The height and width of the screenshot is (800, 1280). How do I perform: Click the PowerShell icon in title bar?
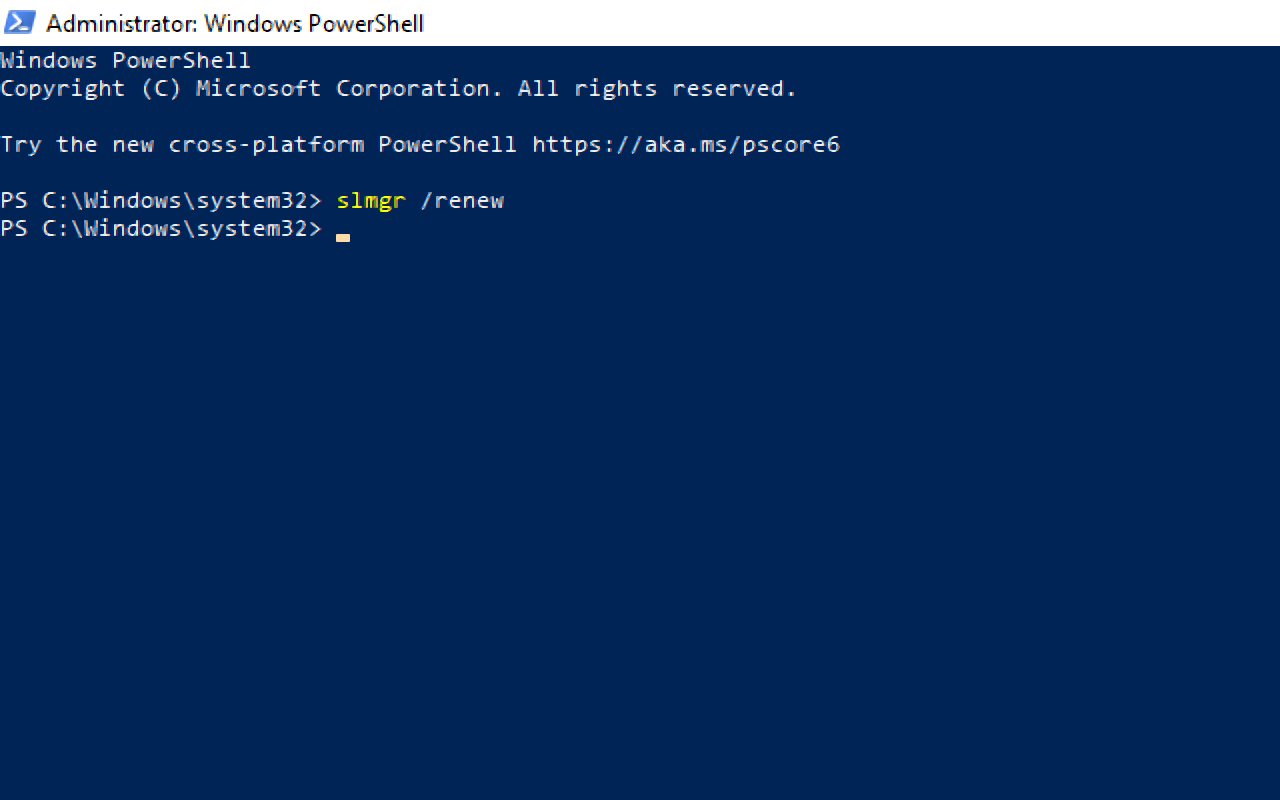(20, 22)
